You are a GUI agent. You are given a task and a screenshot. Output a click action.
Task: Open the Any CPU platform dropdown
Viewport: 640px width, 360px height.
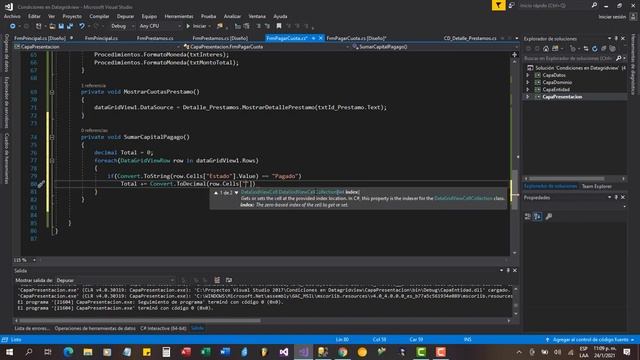coord(160,26)
